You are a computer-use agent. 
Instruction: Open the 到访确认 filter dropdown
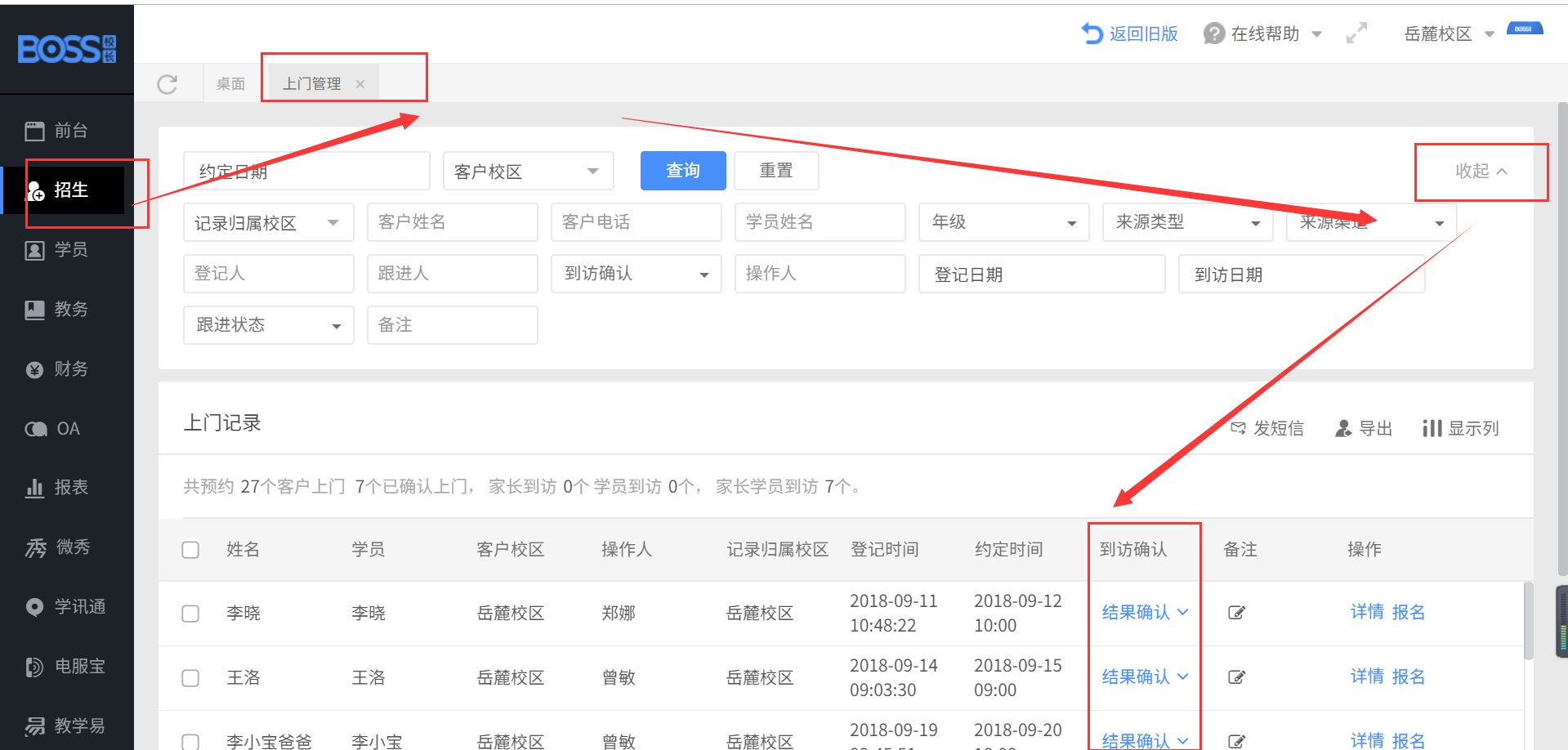tap(636, 274)
